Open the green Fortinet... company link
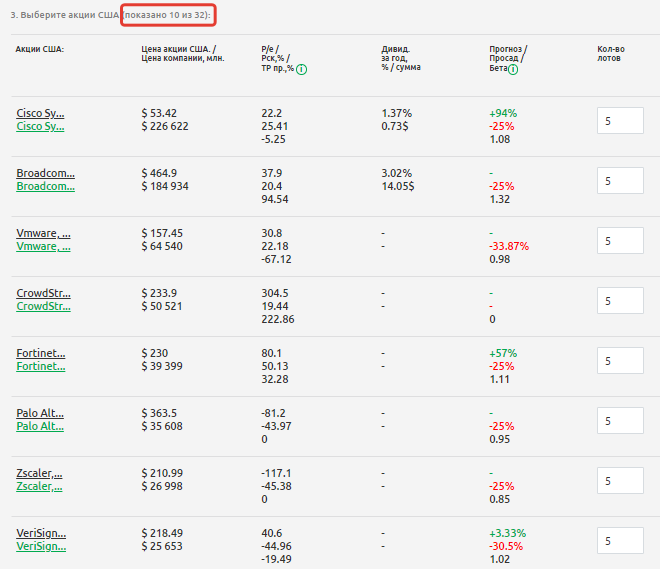The image size is (660, 569). pyautogui.click(x=40, y=366)
